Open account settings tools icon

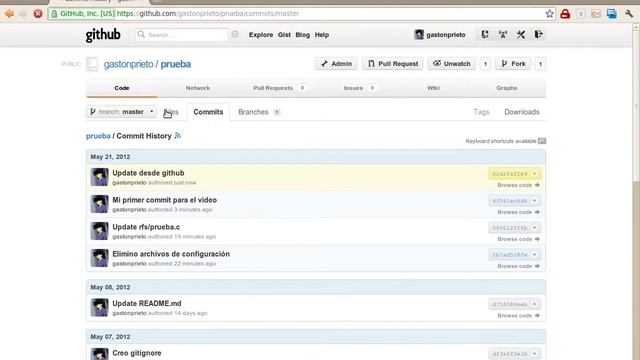point(521,34)
